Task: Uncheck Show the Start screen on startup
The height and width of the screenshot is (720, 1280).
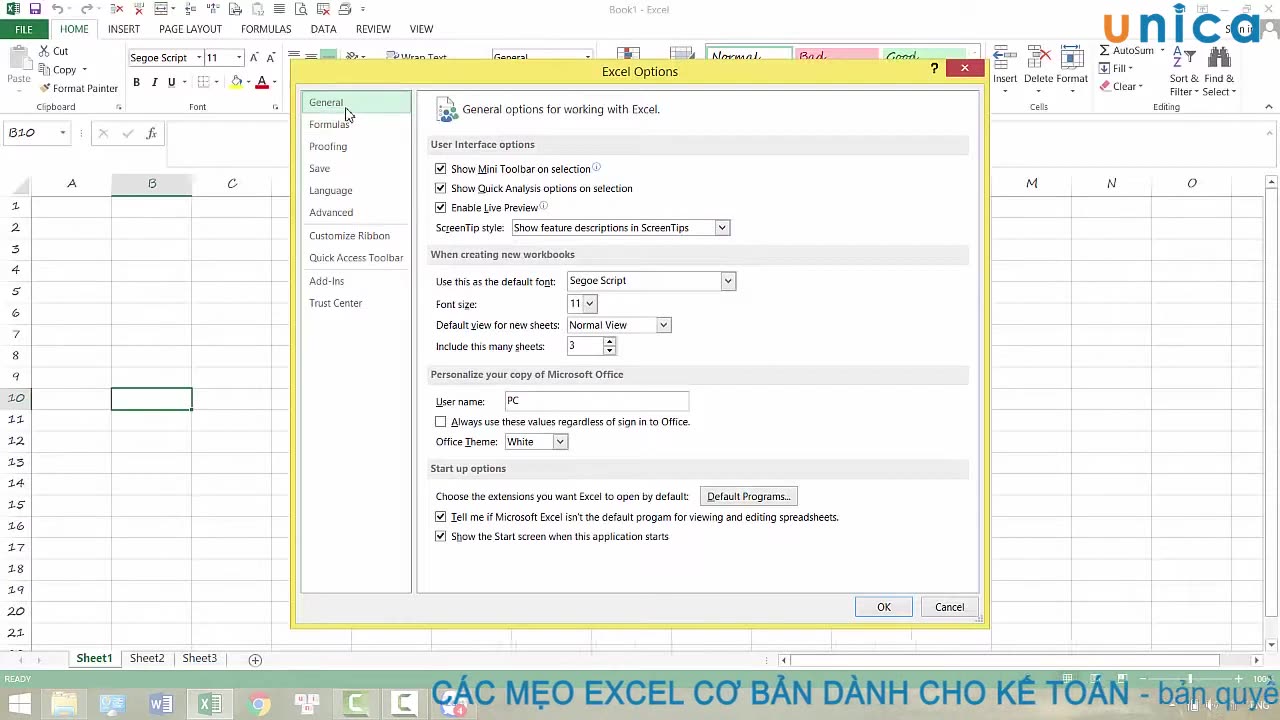Action: 441,536
